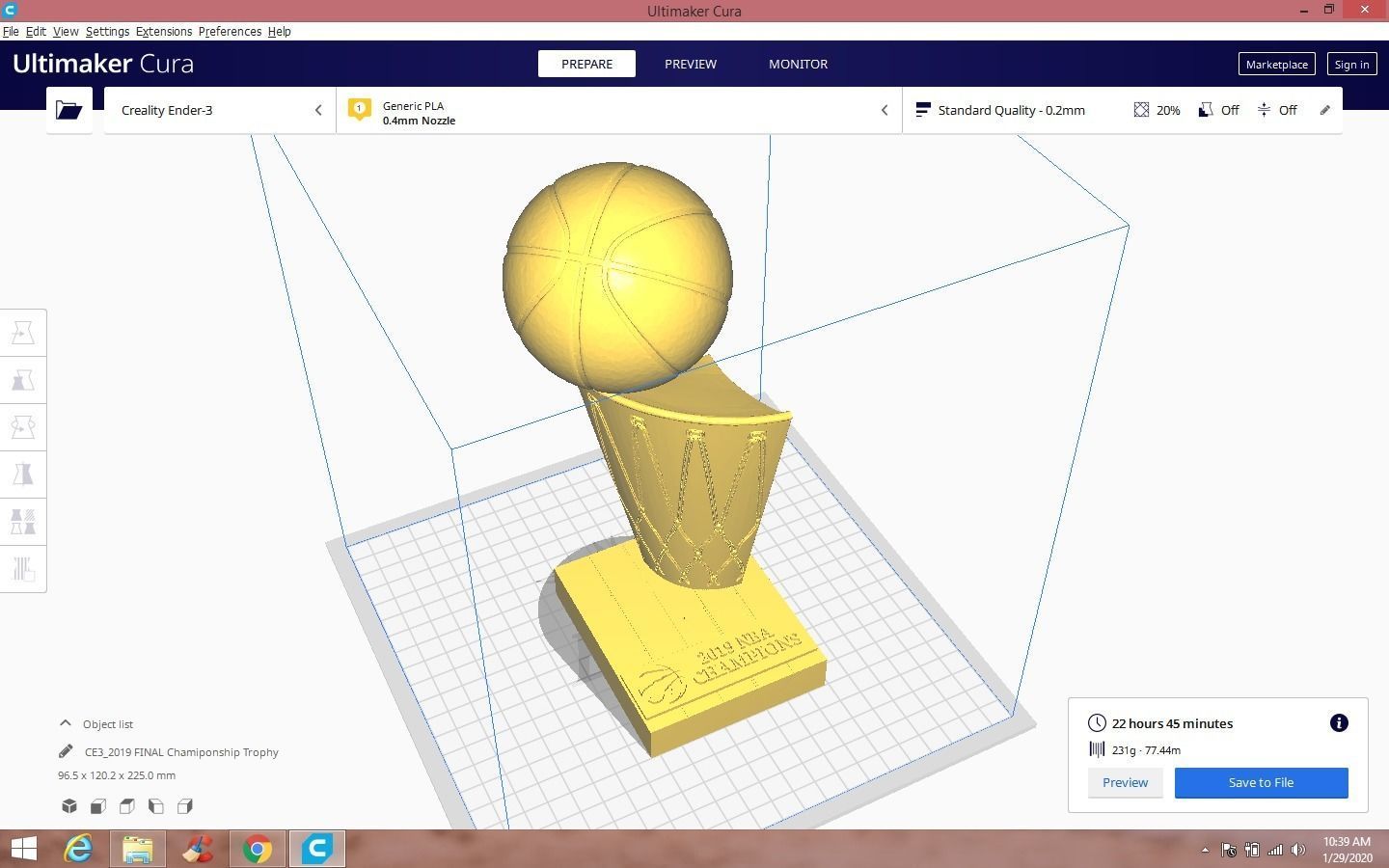Click the pencil edit icon in print settings
This screenshot has width=1389, height=868.
pyautogui.click(x=1325, y=110)
